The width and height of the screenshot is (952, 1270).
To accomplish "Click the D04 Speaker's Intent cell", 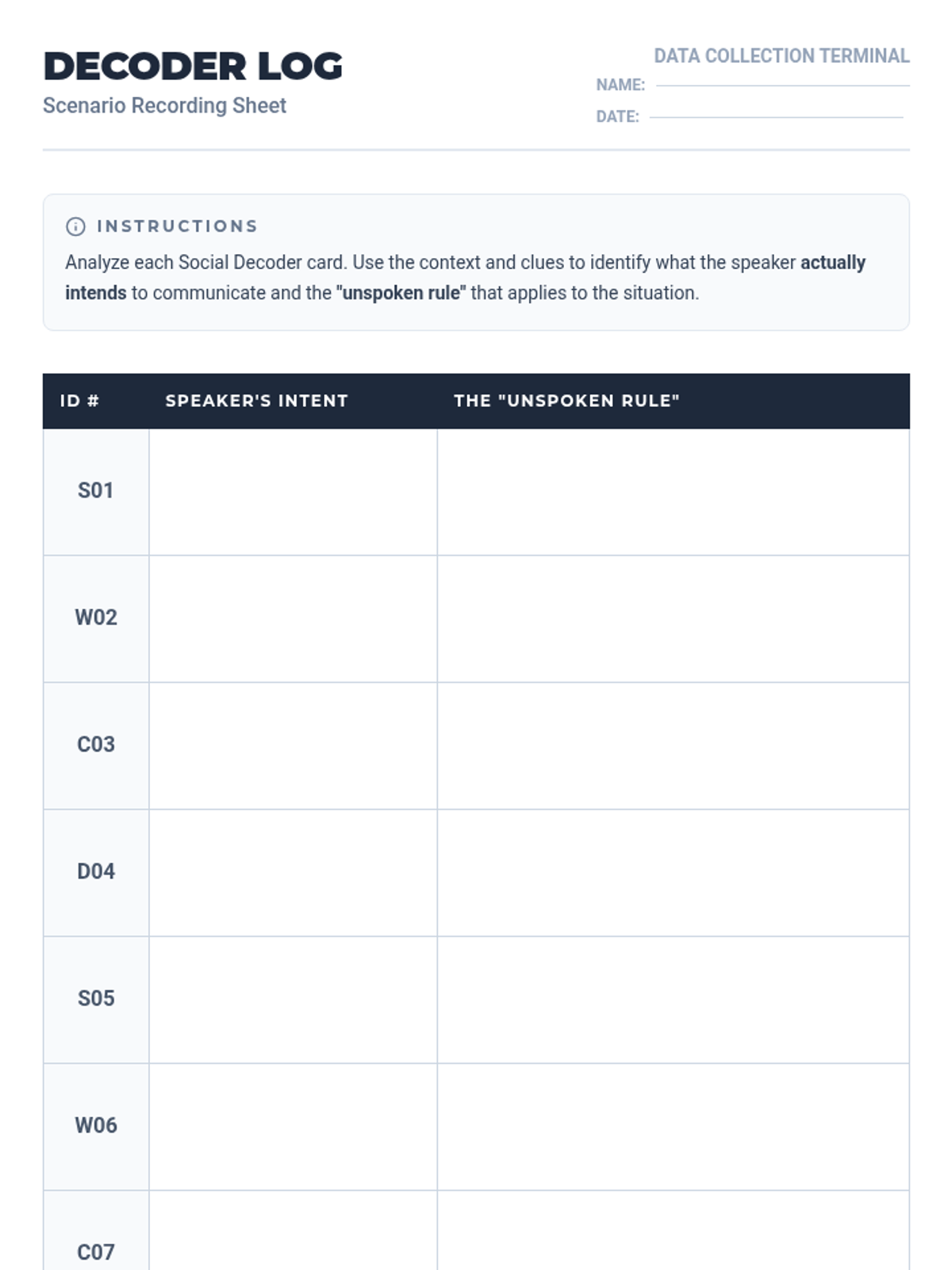I will click(293, 873).
